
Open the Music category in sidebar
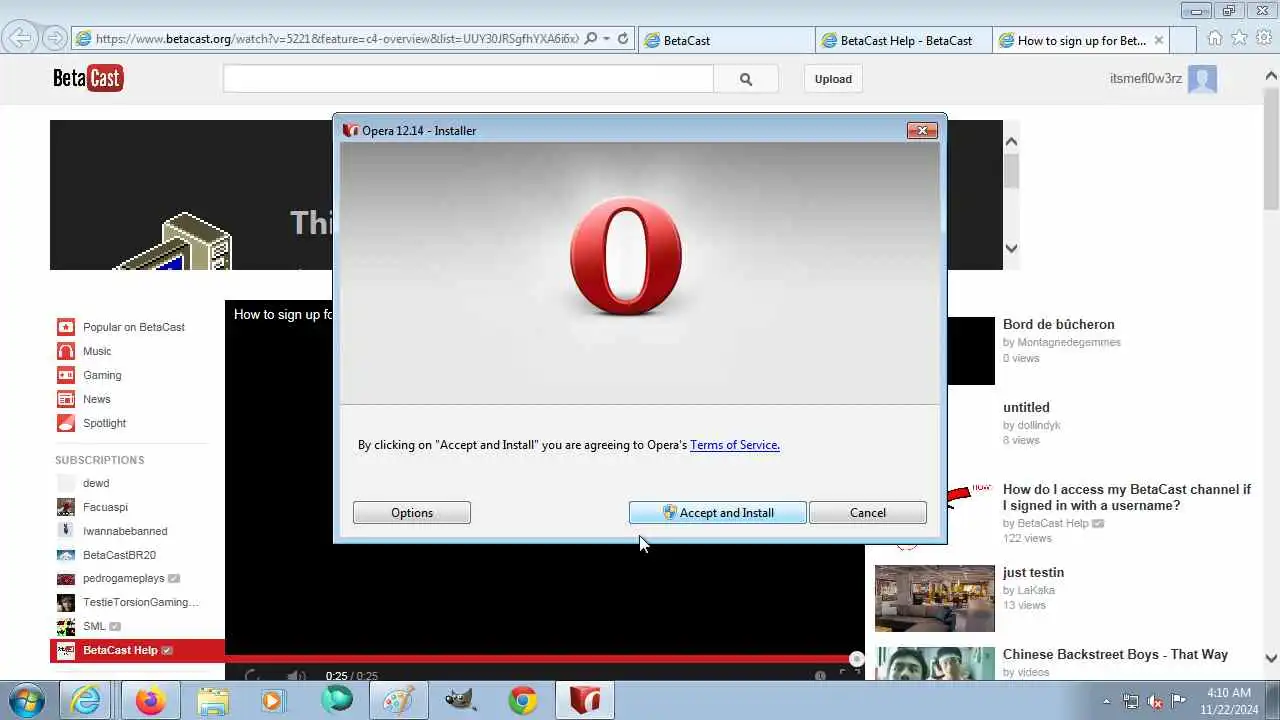[x=97, y=351]
